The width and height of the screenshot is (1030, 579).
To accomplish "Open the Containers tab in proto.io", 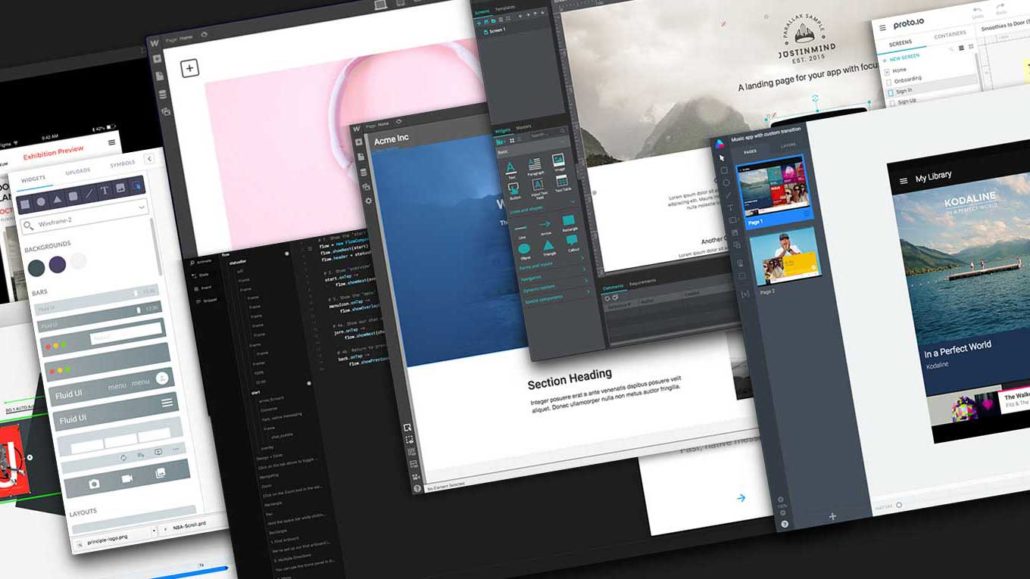I will click(949, 34).
